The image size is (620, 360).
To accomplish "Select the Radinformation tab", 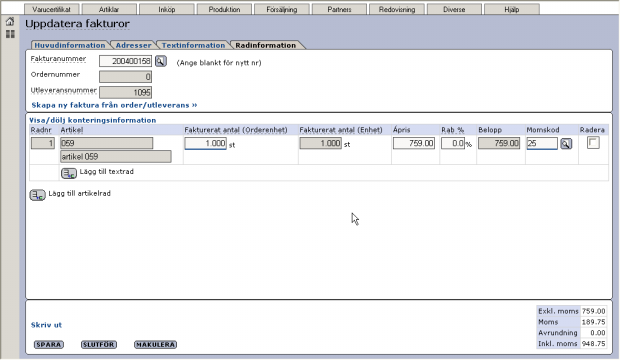I will [266, 45].
